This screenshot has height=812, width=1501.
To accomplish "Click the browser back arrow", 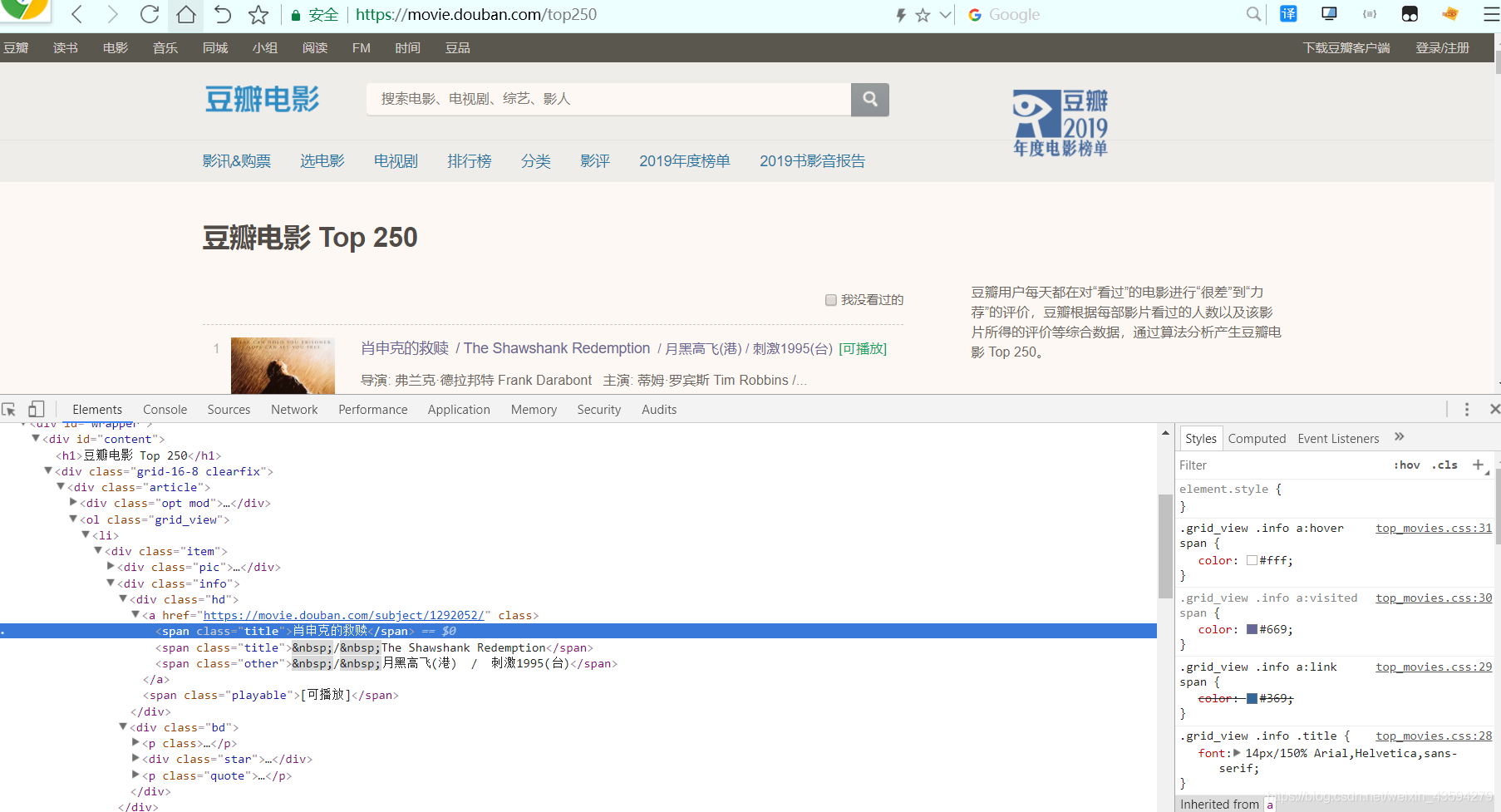I will pos(76,14).
